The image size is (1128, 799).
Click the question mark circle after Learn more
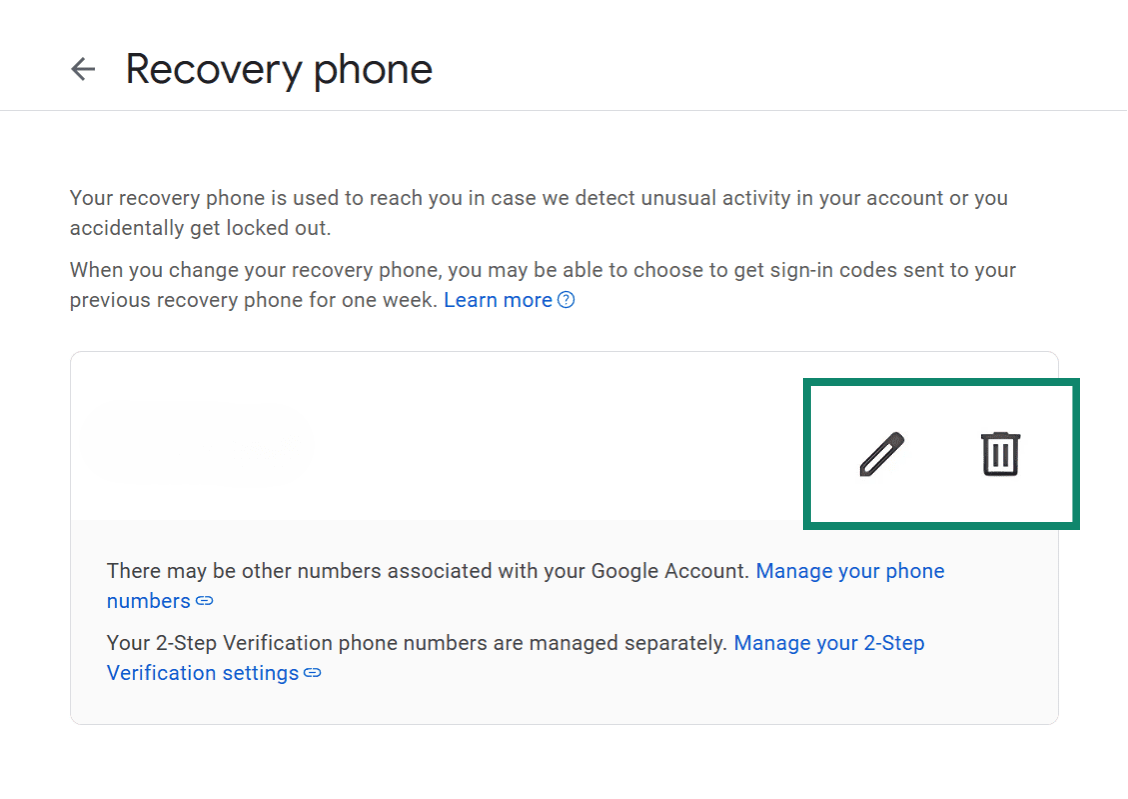[x=567, y=300]
